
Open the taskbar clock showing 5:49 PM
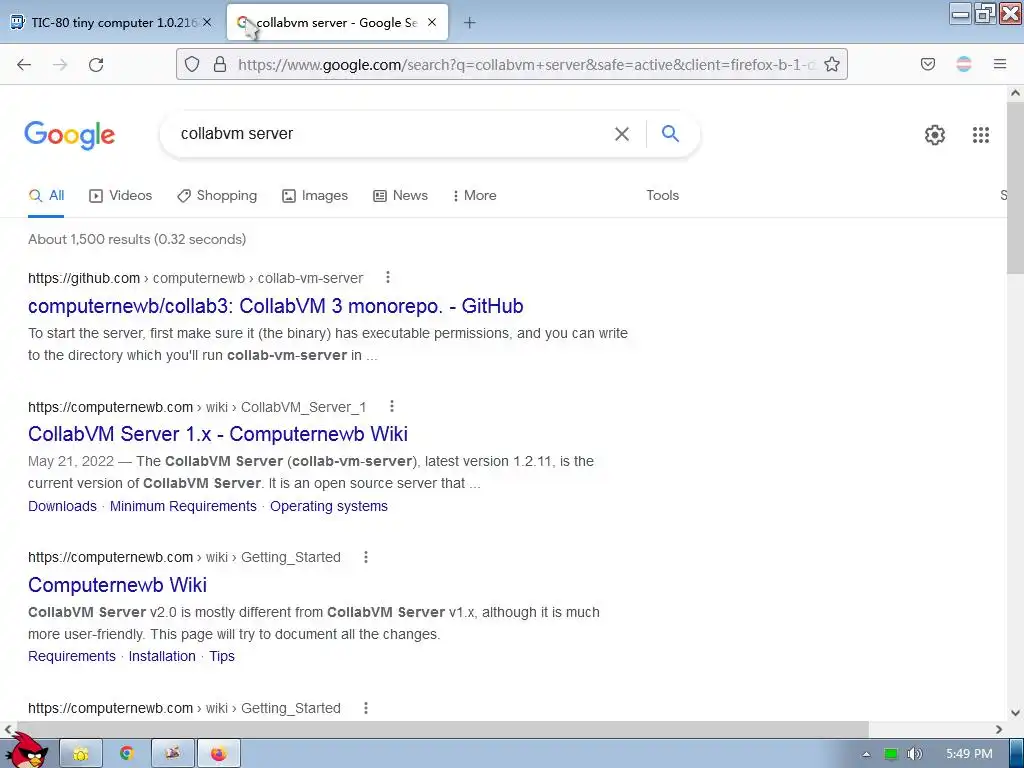click(x=969, y=754)
